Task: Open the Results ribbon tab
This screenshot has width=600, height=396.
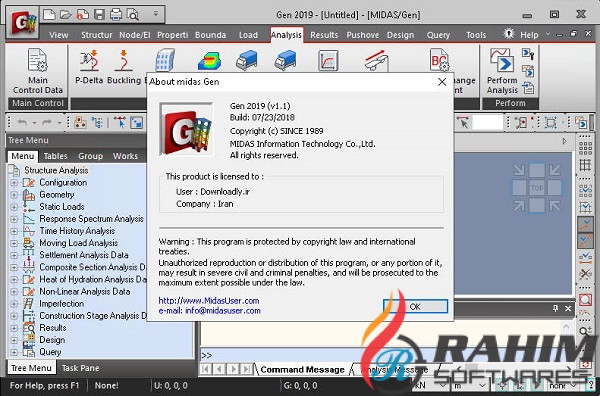Action: click(324, 35)
